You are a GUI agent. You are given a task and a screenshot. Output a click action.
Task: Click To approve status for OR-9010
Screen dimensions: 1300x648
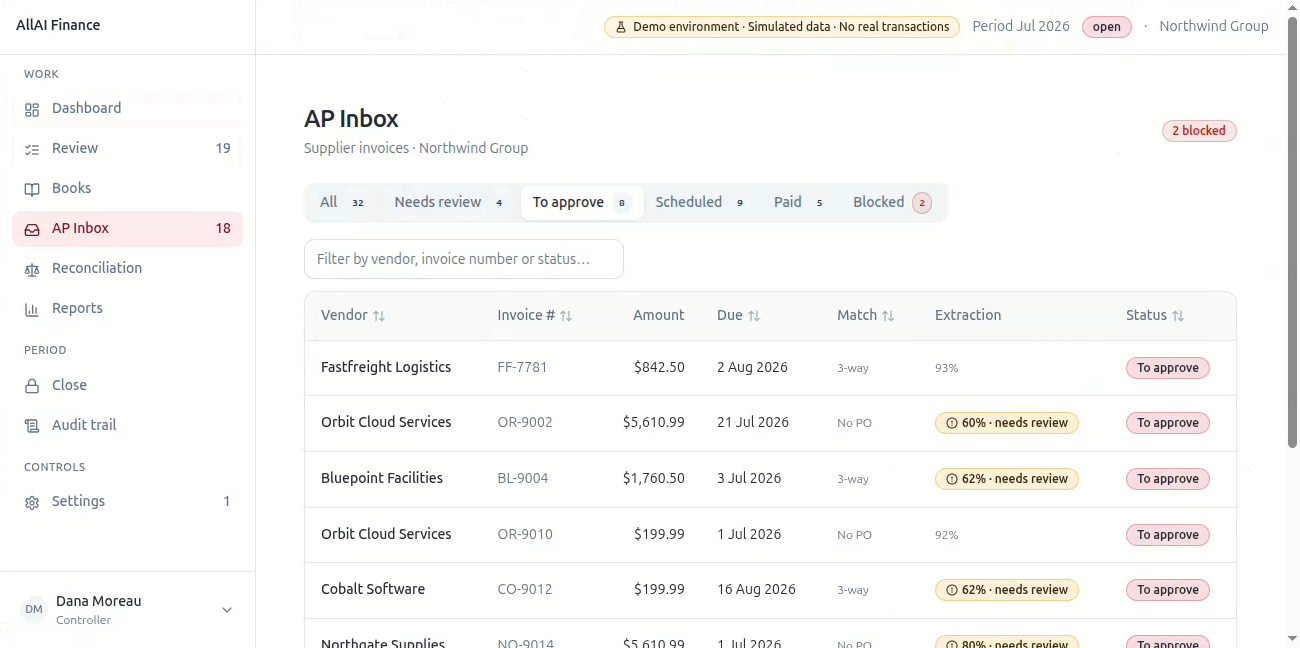coord(1168,535)
